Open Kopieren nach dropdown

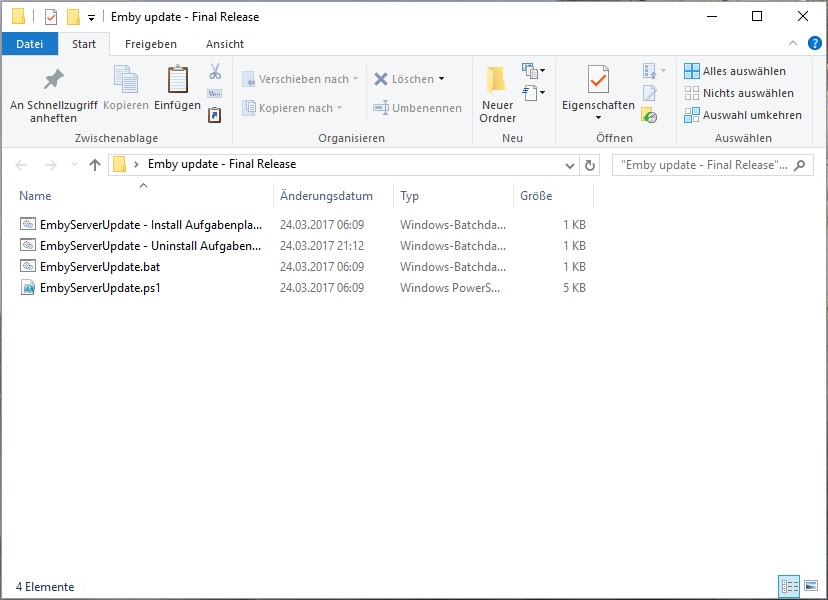pos(293,108)
